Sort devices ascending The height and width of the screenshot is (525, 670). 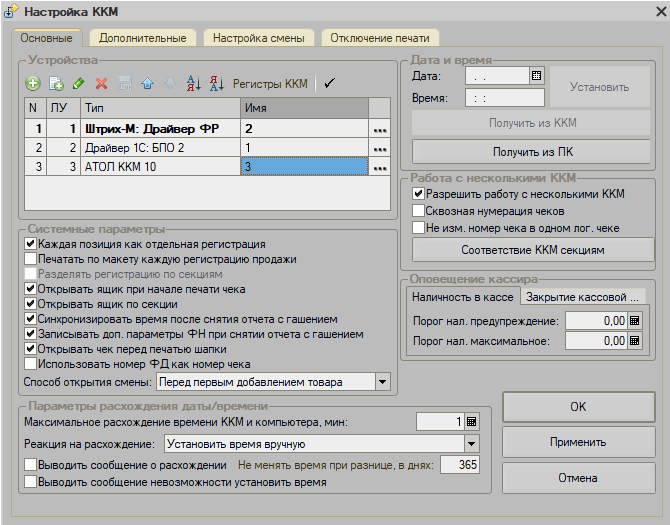point(193,84)
